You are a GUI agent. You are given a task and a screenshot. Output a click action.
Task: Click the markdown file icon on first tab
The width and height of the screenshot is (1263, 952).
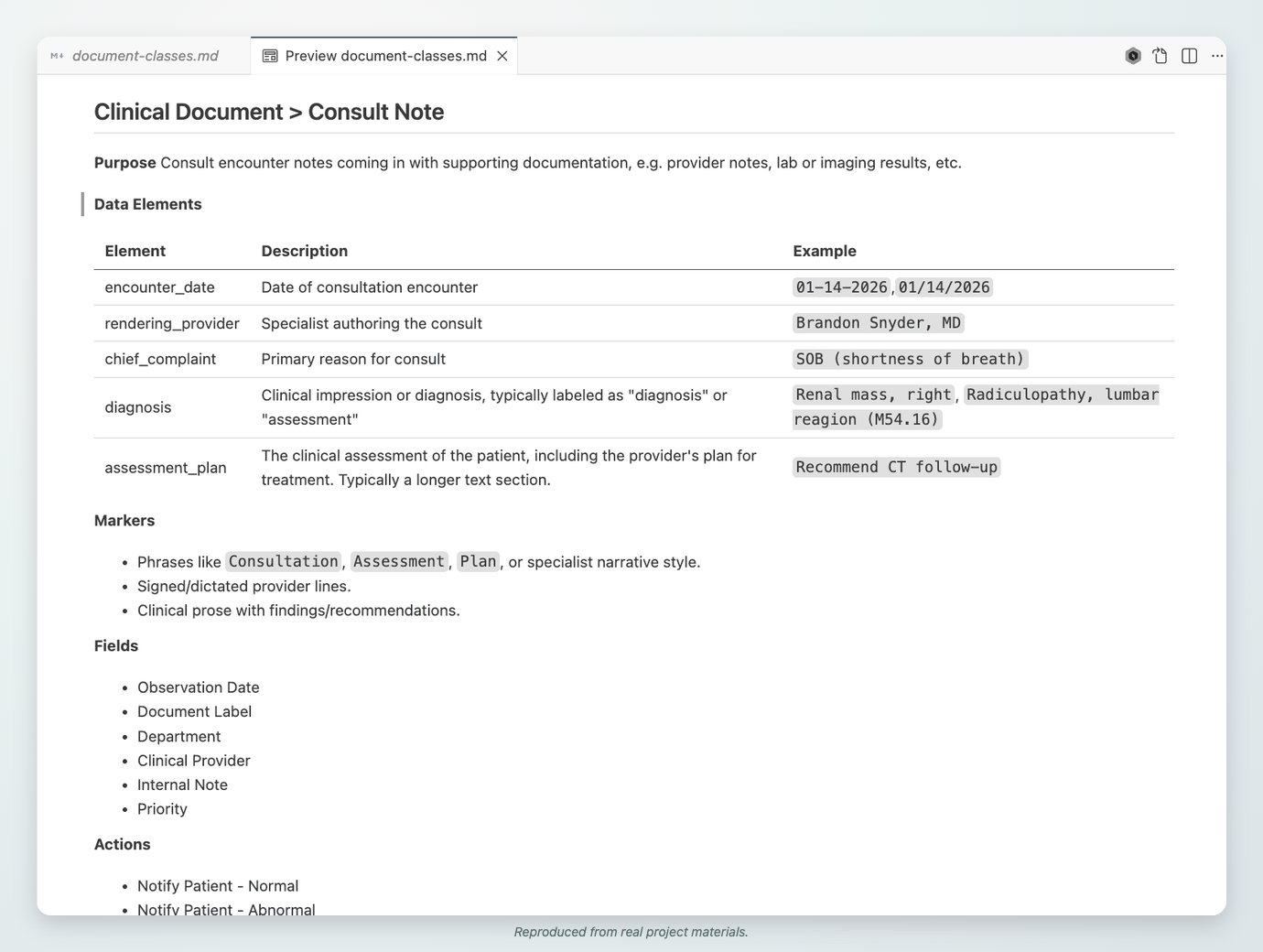coord(57,56)
